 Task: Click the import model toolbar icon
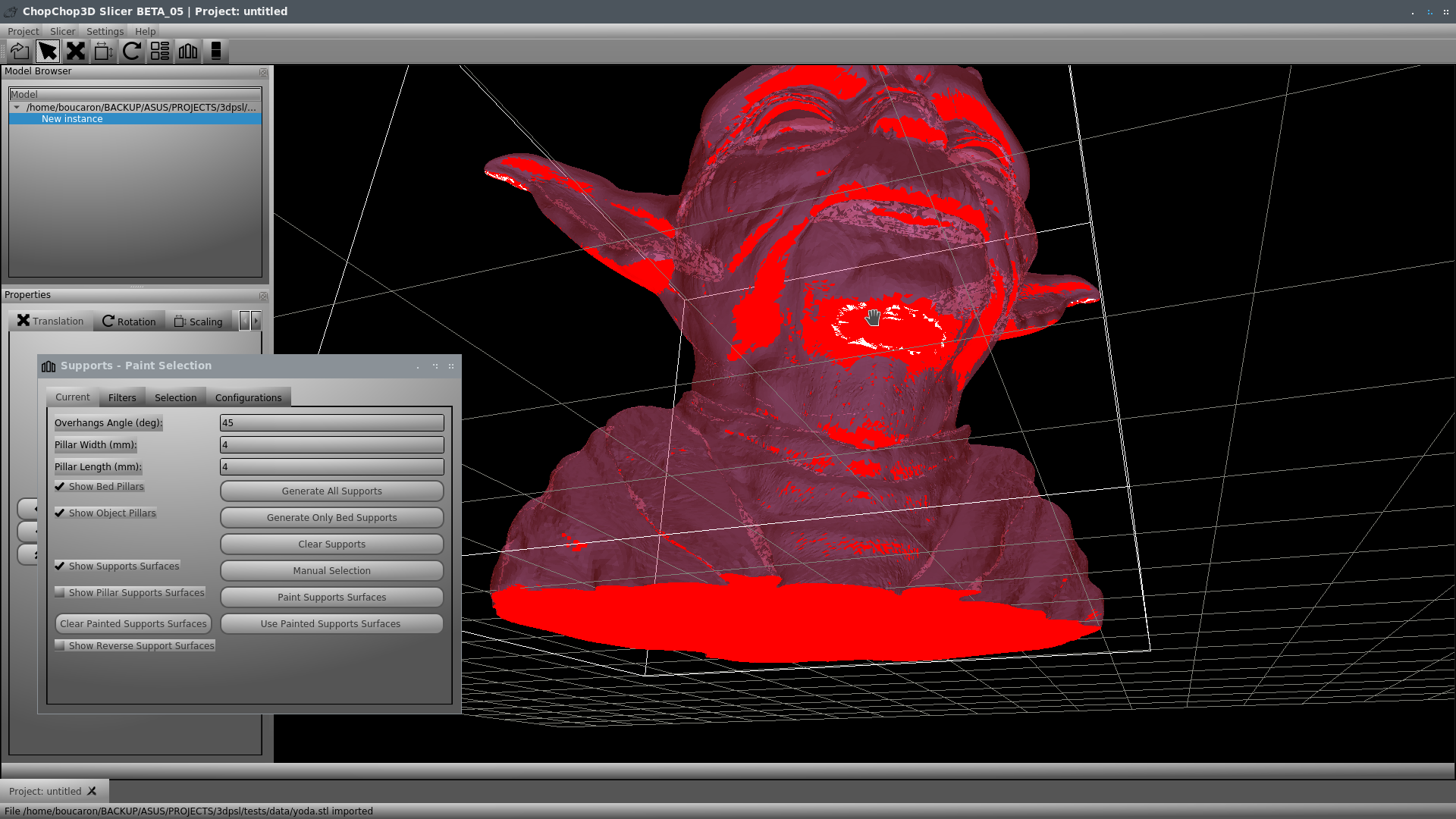(x=20, y=51)
